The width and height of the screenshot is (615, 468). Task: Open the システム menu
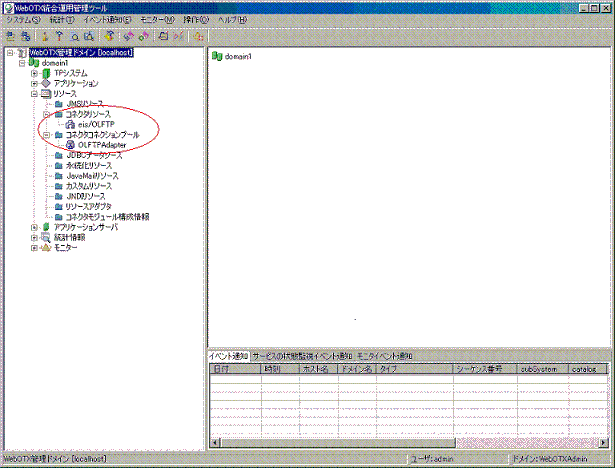[23, 20]
